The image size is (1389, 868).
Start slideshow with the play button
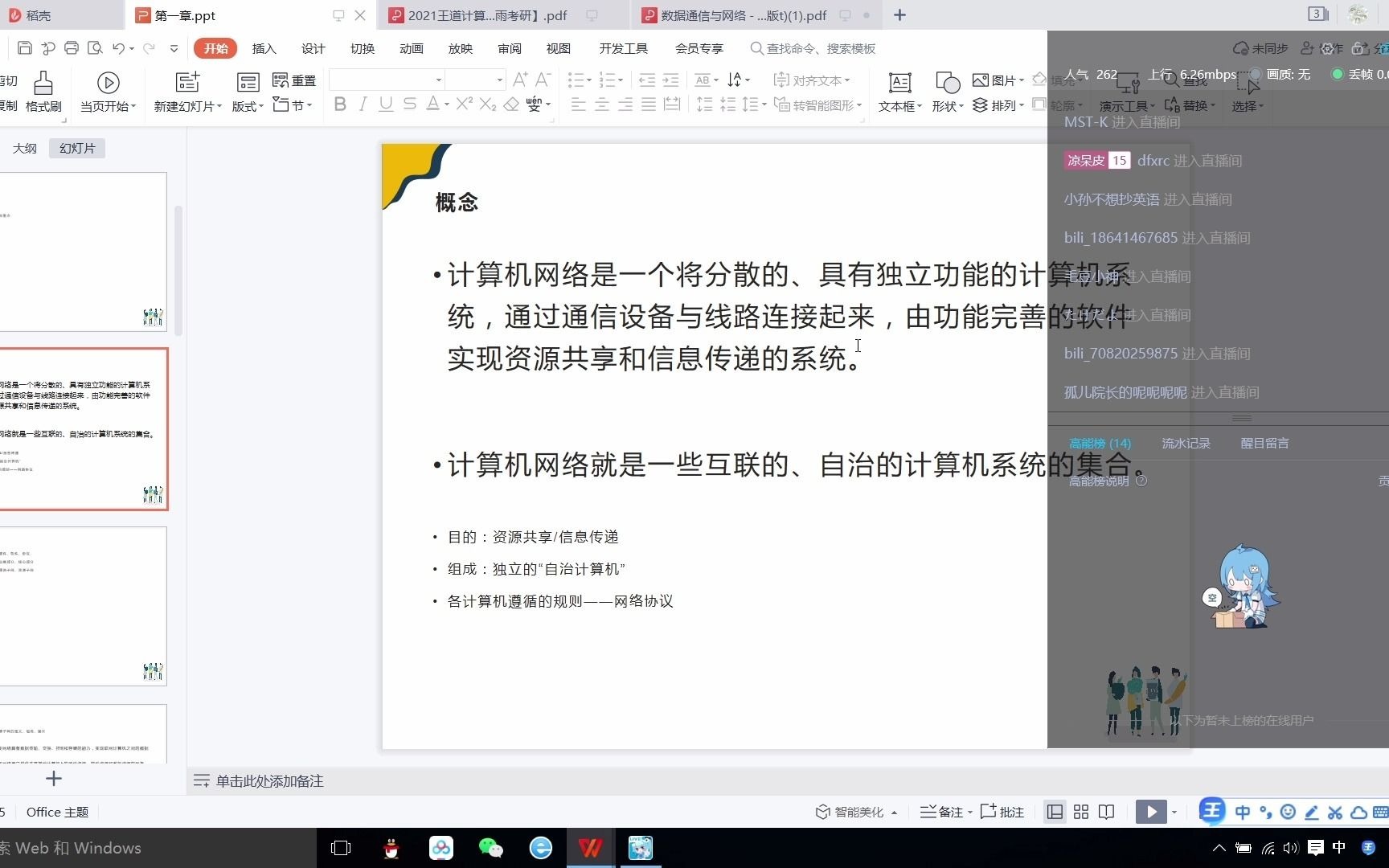point(1151,812)
